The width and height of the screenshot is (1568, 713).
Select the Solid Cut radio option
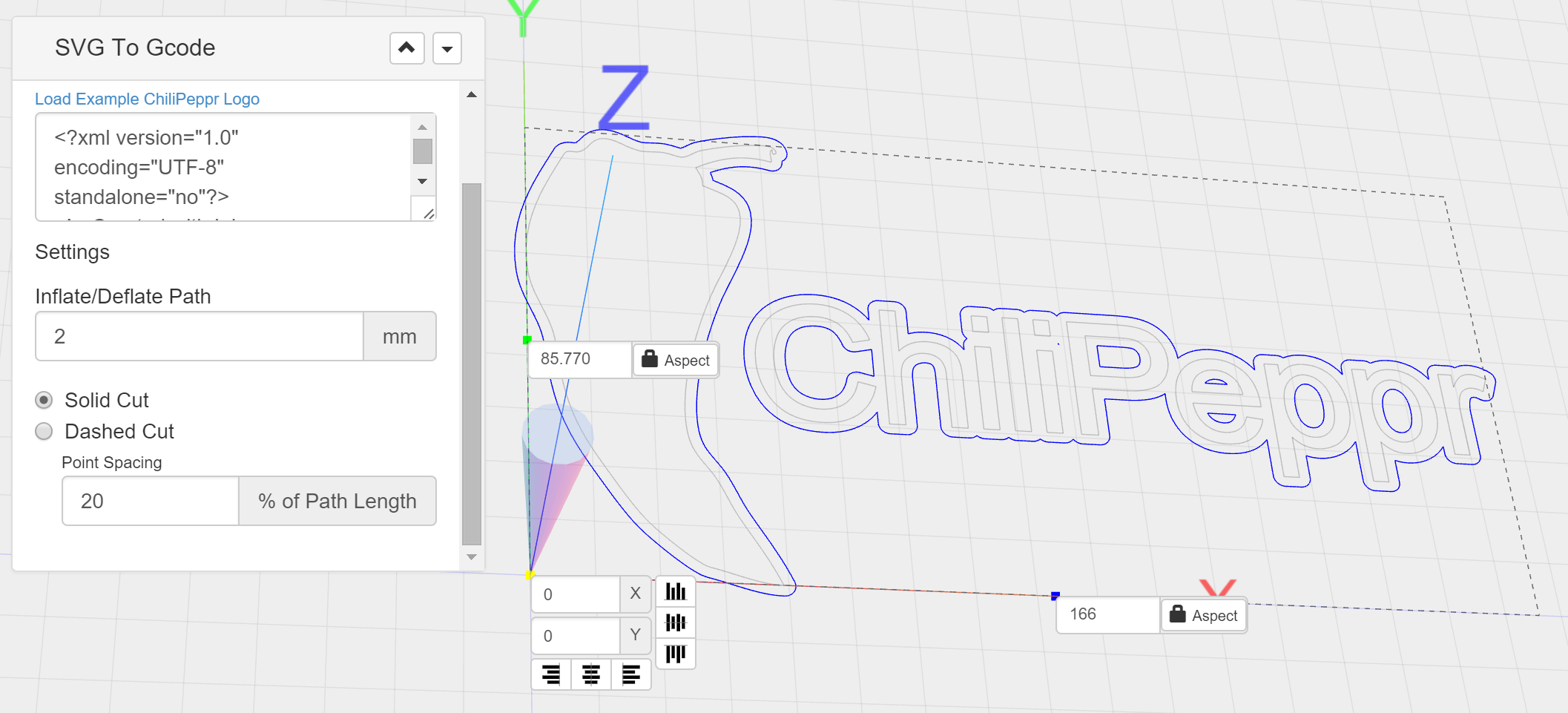45,401
